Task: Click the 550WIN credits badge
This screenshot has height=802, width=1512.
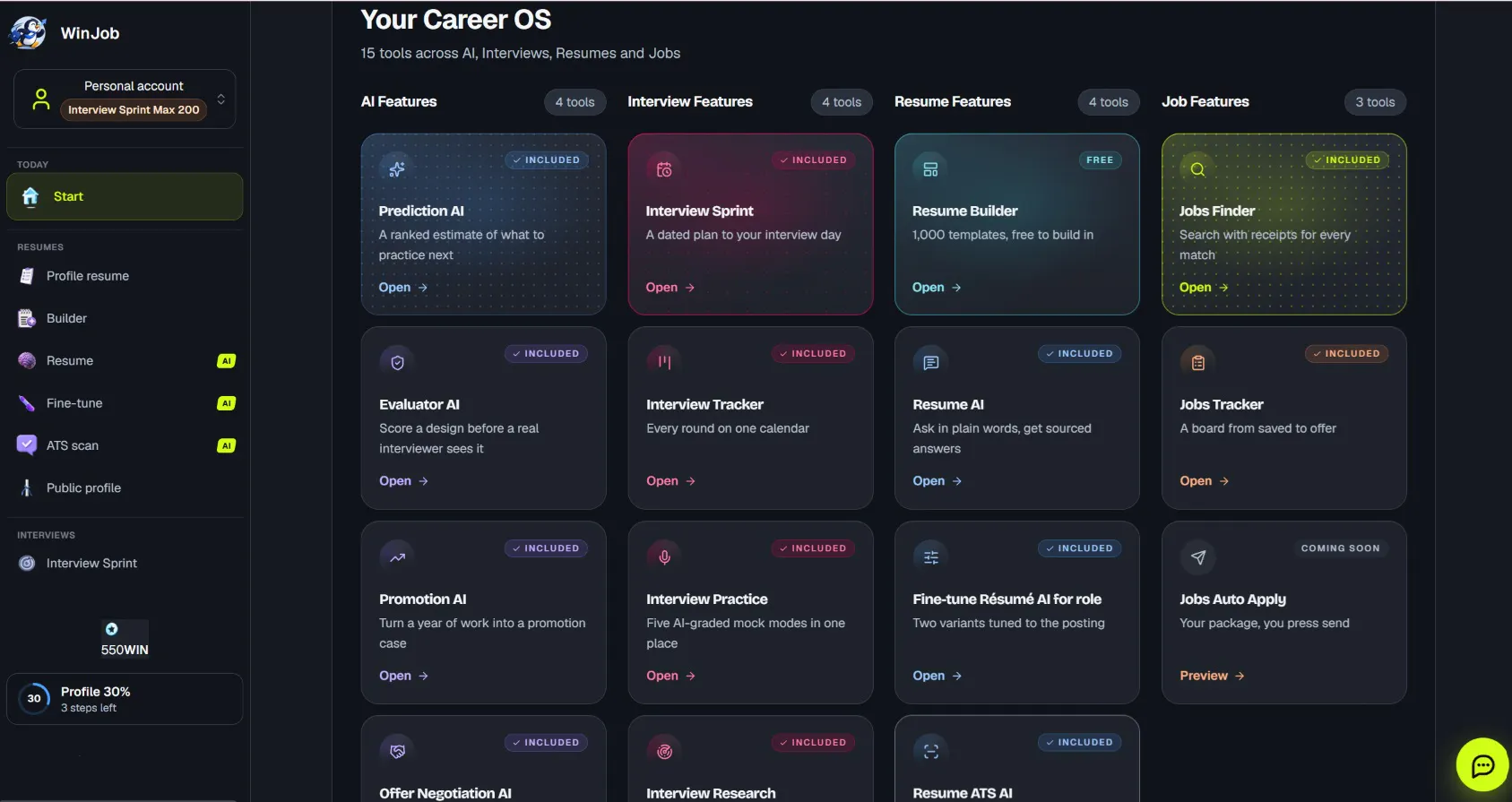Action: [125, 639]
